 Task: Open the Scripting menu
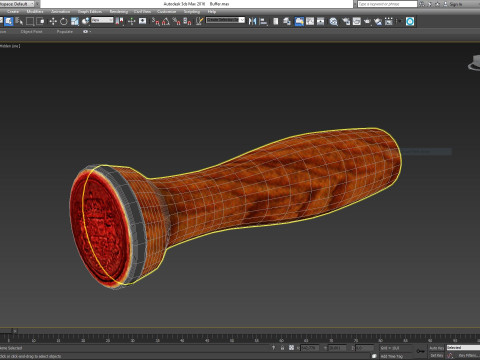pos(192,12)
